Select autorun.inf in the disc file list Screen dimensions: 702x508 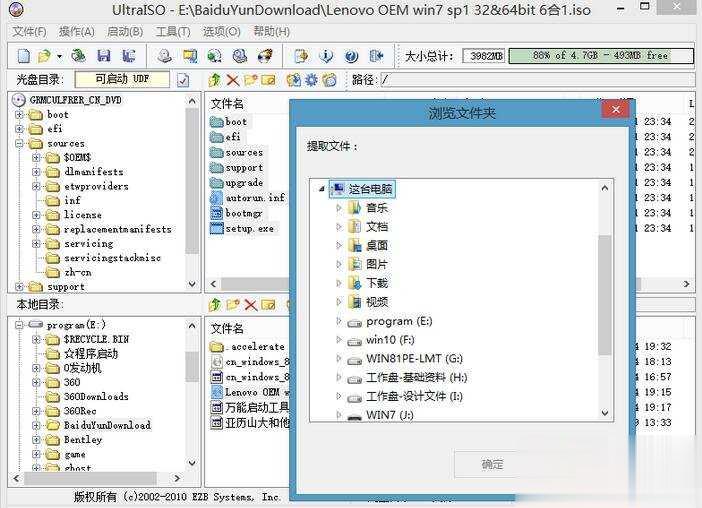(255, 198)
